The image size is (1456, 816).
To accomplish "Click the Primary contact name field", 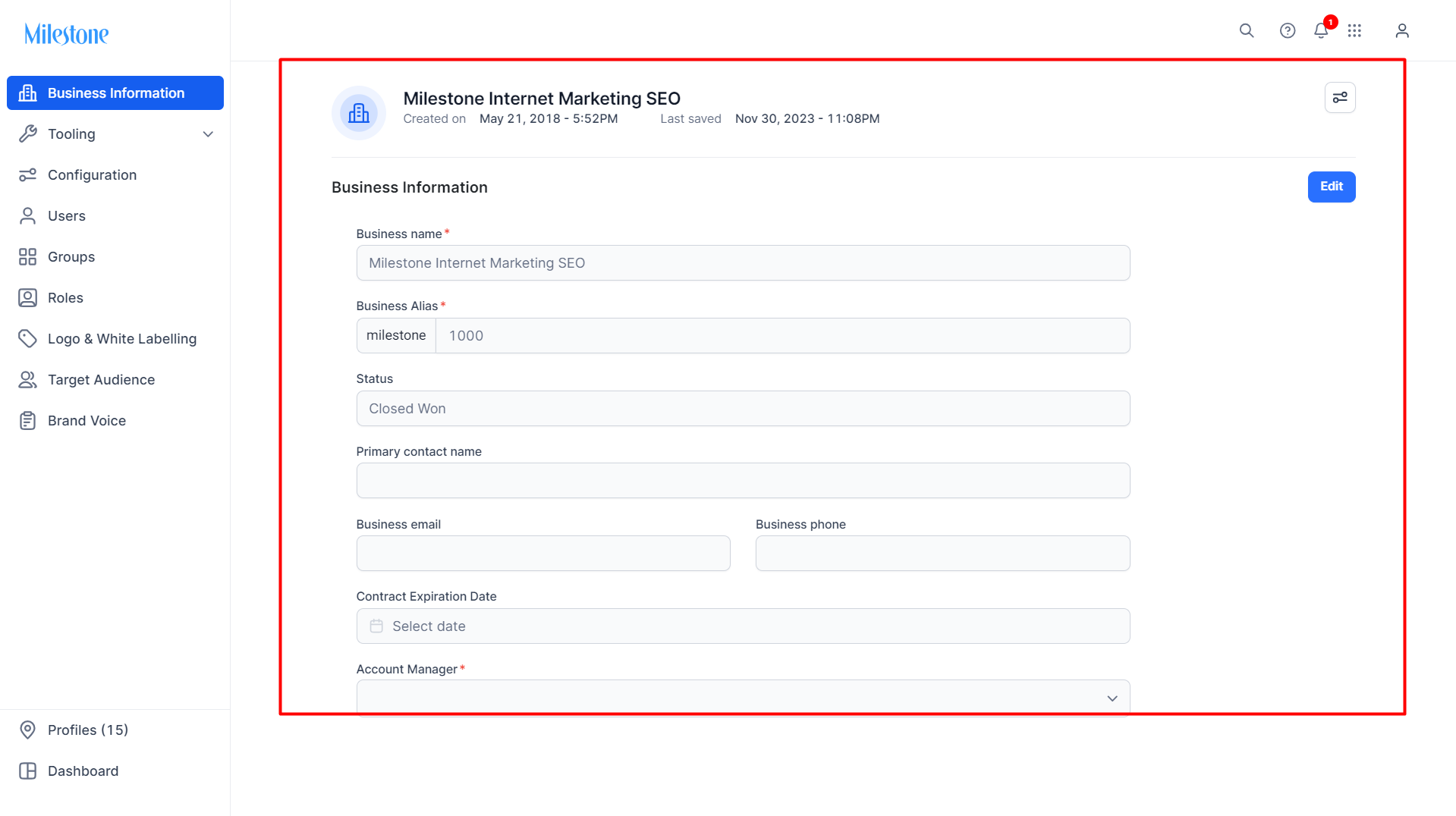I will tap(743, 481).
